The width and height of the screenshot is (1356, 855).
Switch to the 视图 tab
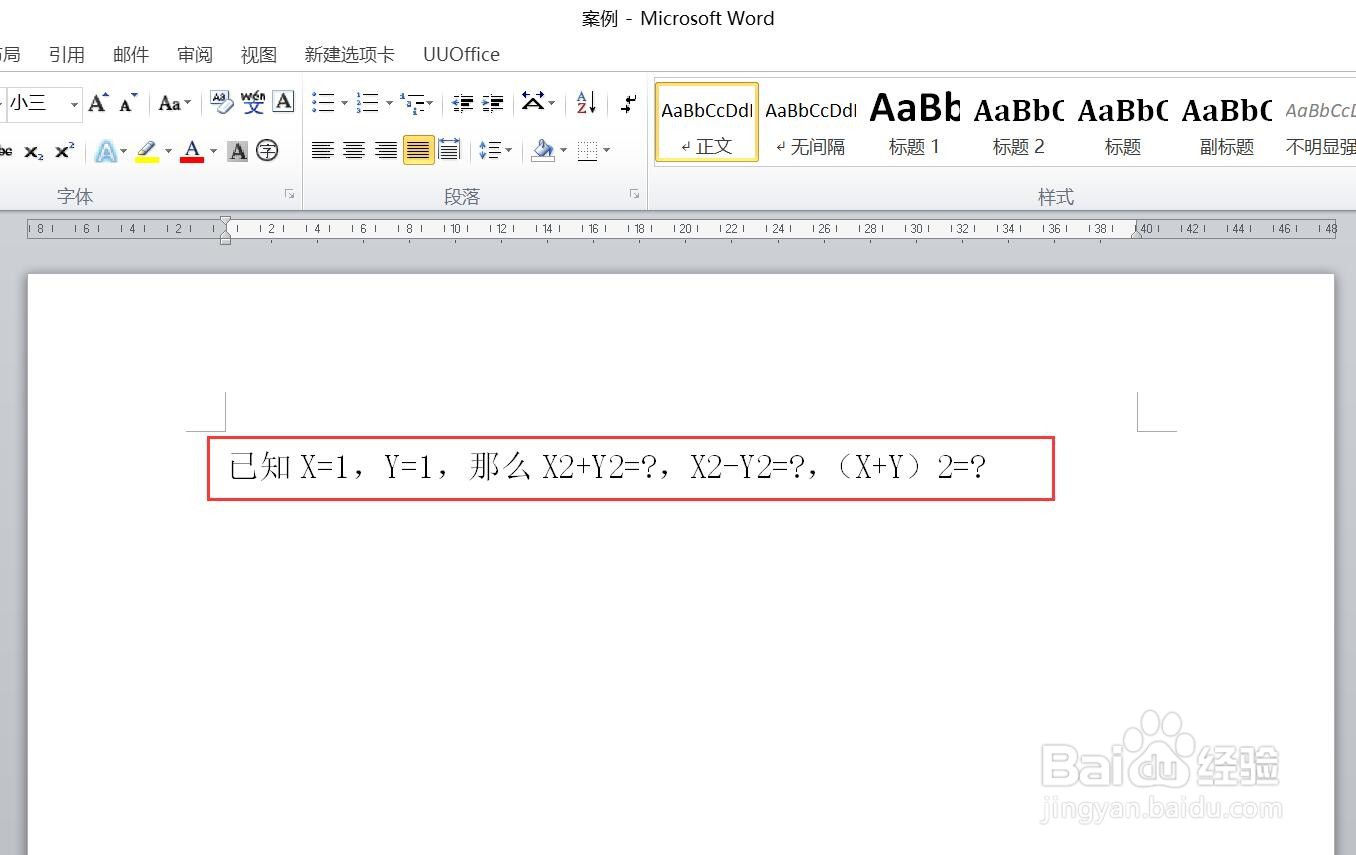(259, 54)
